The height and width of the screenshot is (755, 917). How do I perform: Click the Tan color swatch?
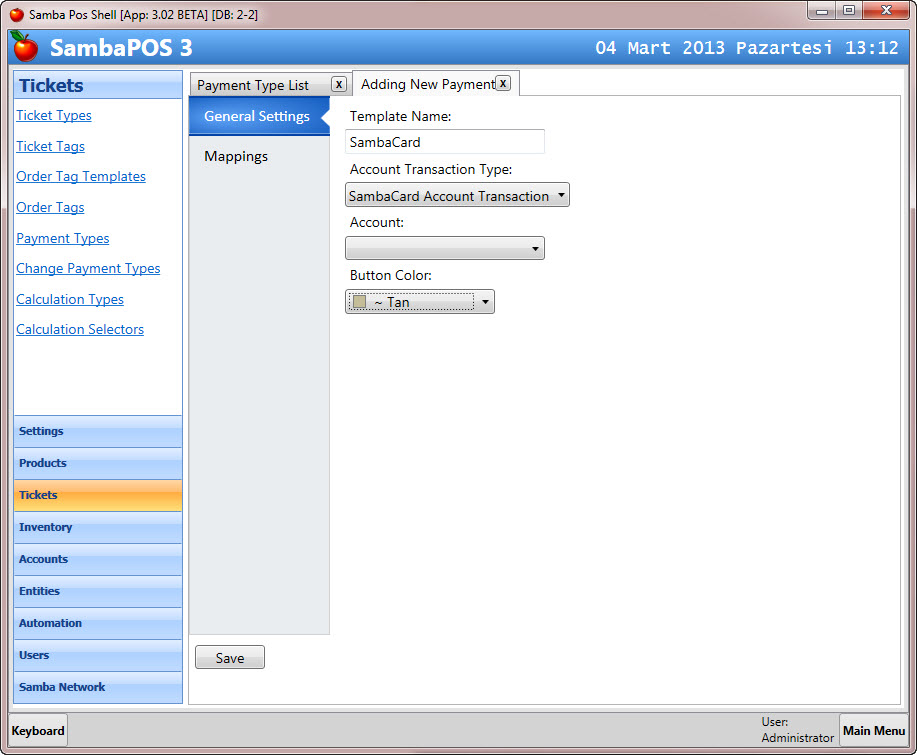click(359, 302)
